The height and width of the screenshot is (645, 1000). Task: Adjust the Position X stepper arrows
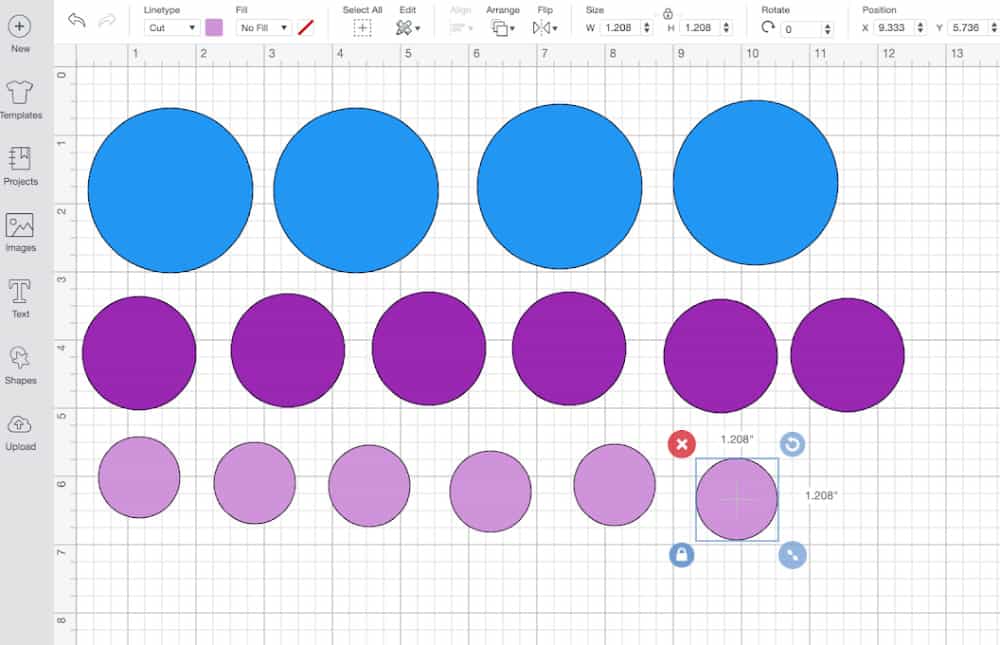click(x=920, y=27)
